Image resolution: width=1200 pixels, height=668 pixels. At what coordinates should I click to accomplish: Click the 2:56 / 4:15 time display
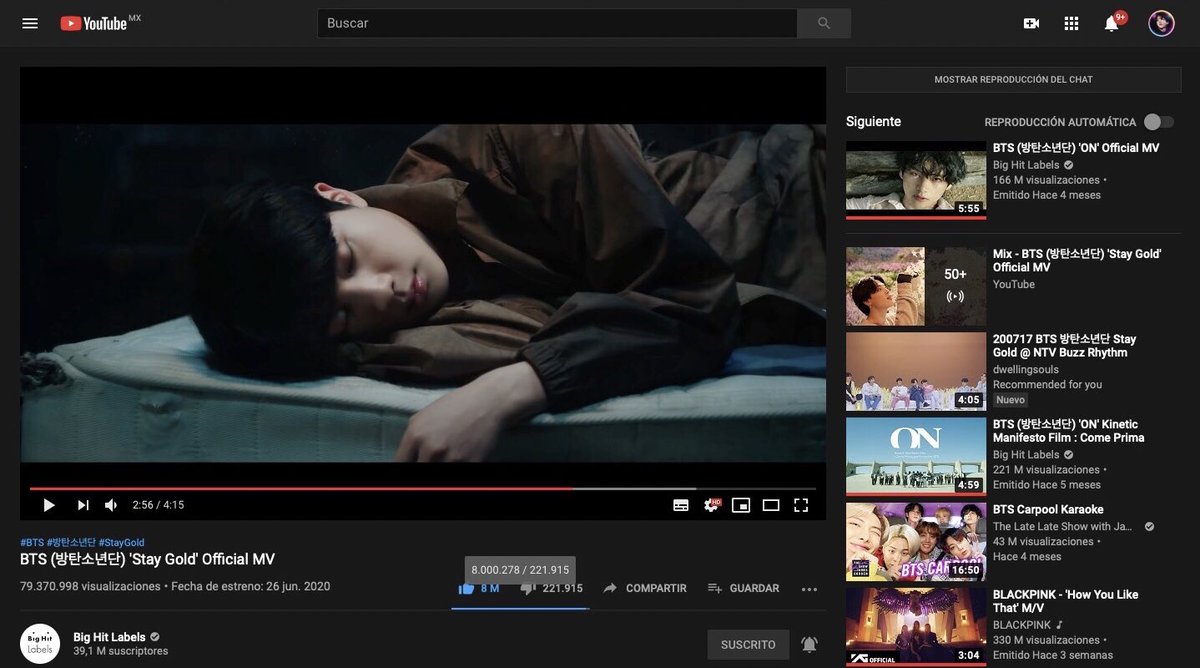(x=158, y=505)
